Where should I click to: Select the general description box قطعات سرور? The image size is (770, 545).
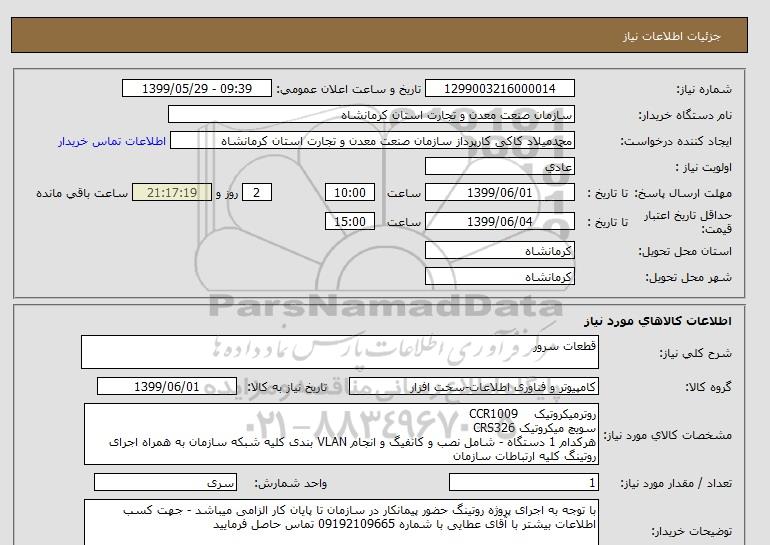340,352
